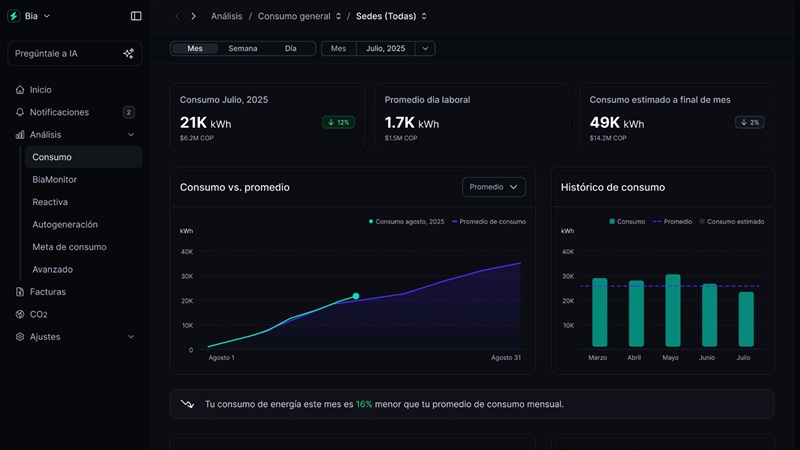Click the navigate back arrow in header

tap(177, 16)
